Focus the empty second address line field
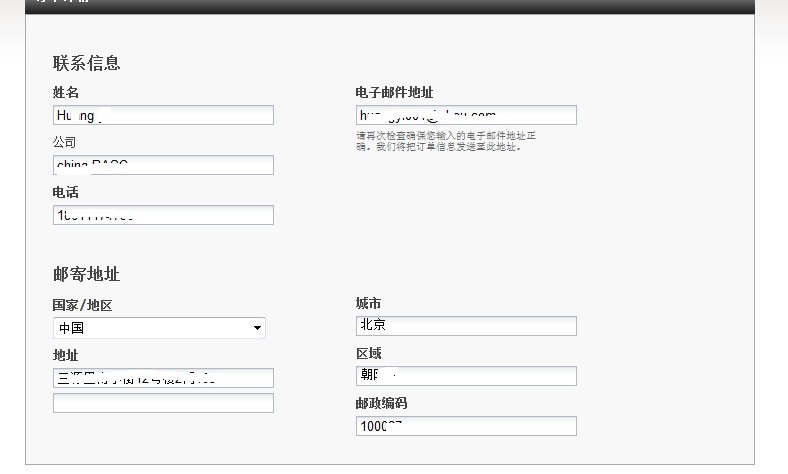The image size is (788, 474). (x=163, y=403)
